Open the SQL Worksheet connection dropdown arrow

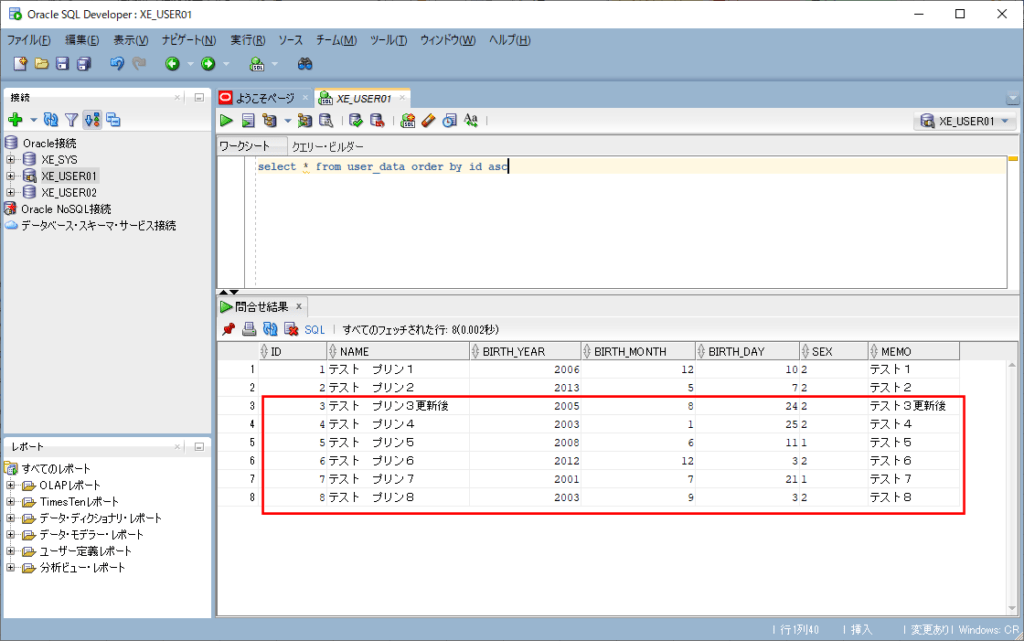point(275,64)
